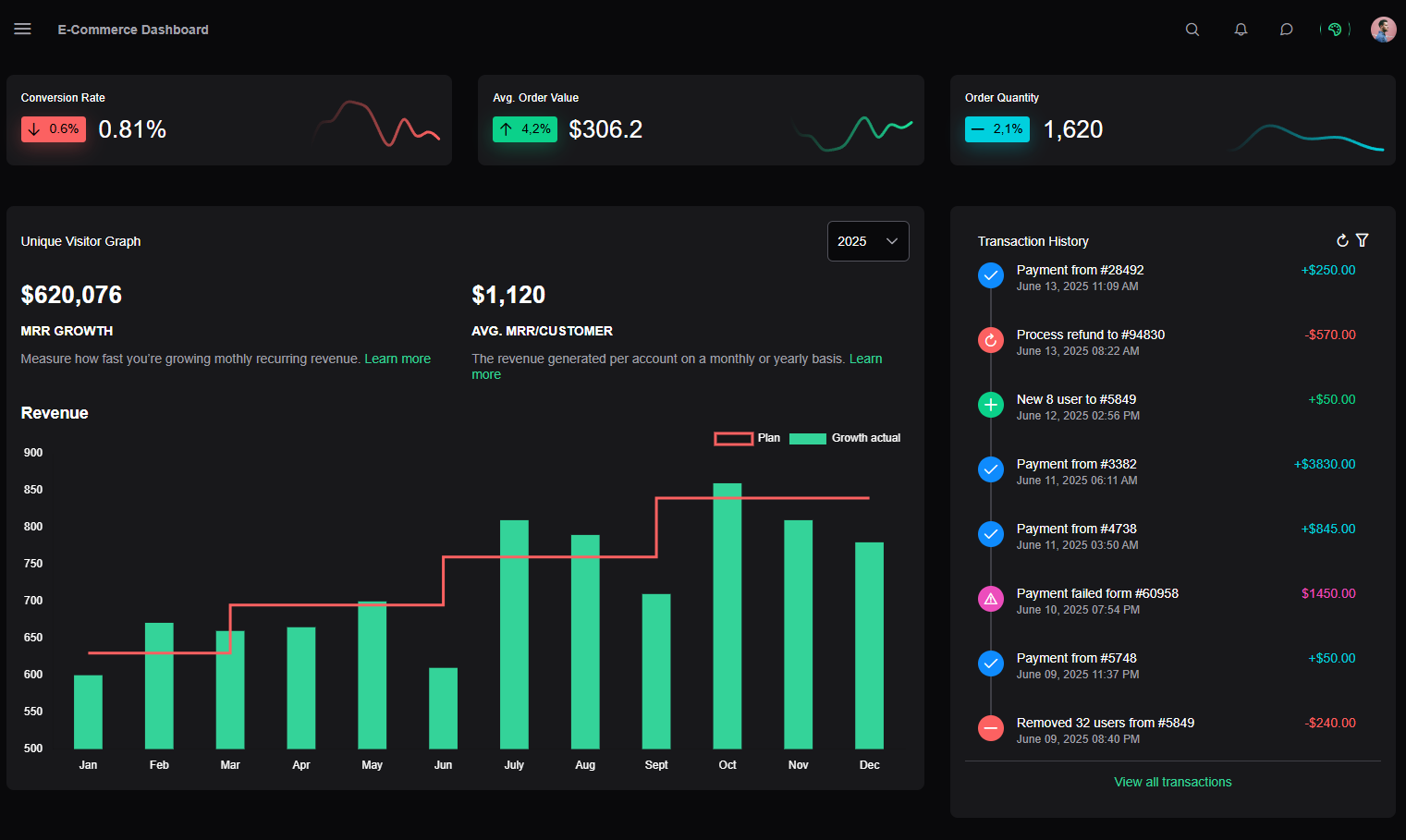Screen dimensions: 1406x840
Task: Open the filter icon for transactions
Action: tap(1363, 239)
